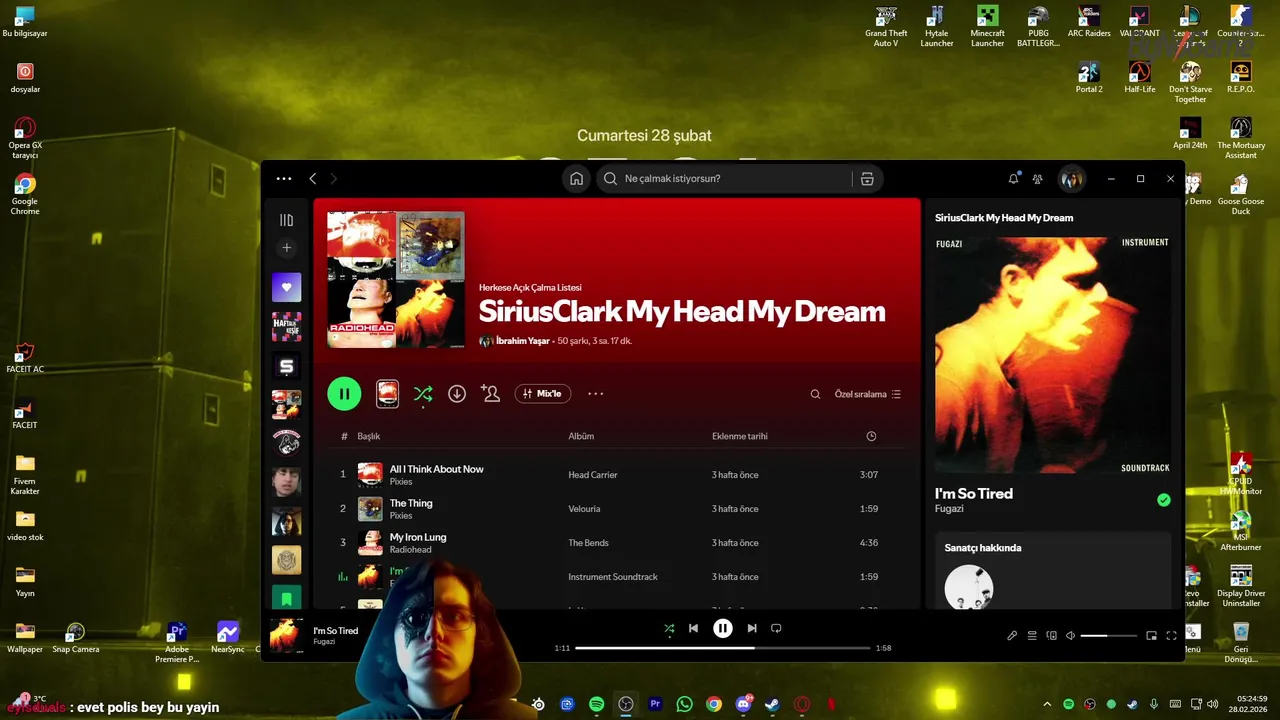Sort by Başlık column header
Image resolution: width=1280 pixels, height=720 pixels.
[369, 436]
